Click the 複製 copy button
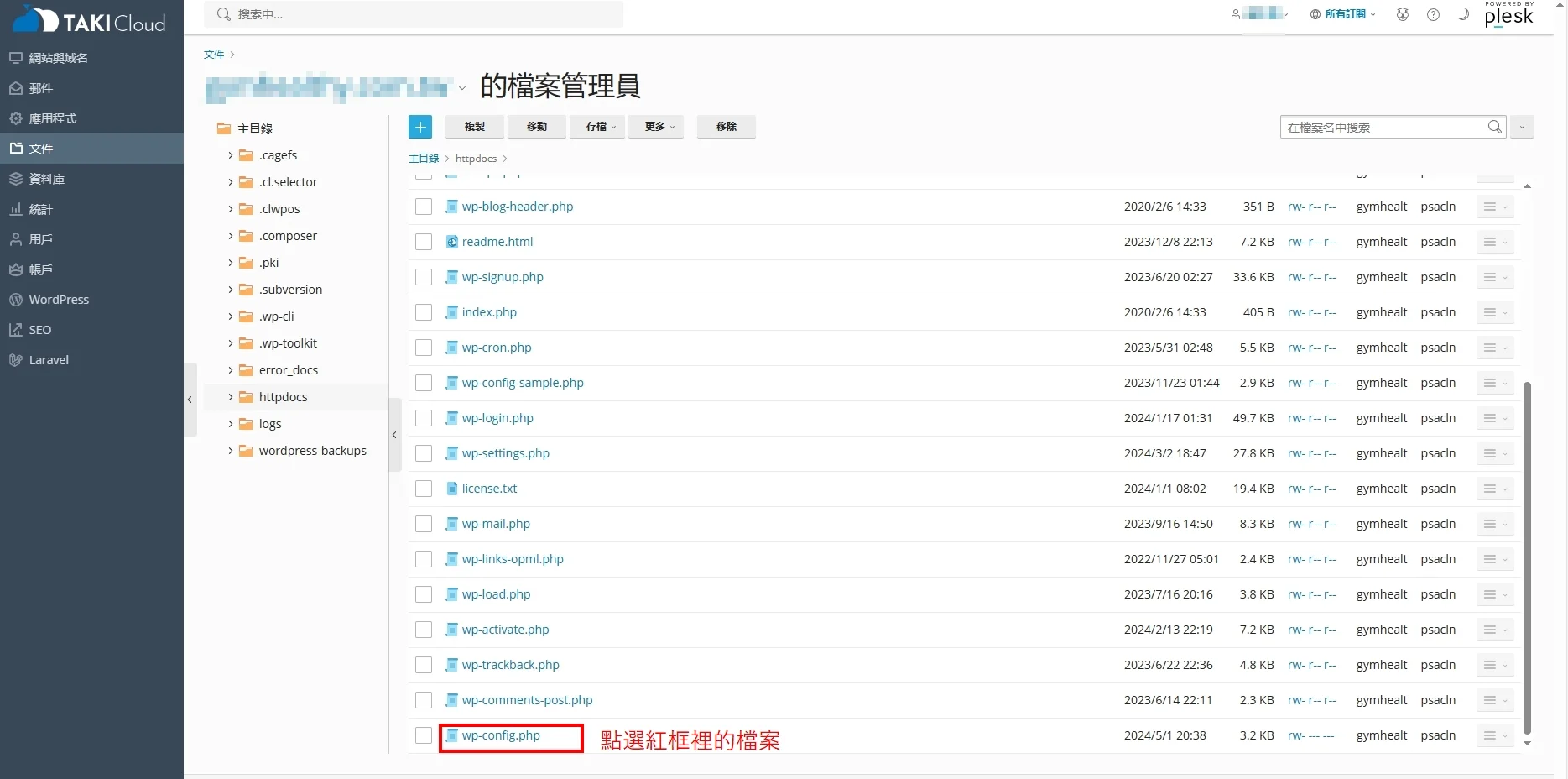The height and width of the screenshot is (779, 1568). point(475,127)
